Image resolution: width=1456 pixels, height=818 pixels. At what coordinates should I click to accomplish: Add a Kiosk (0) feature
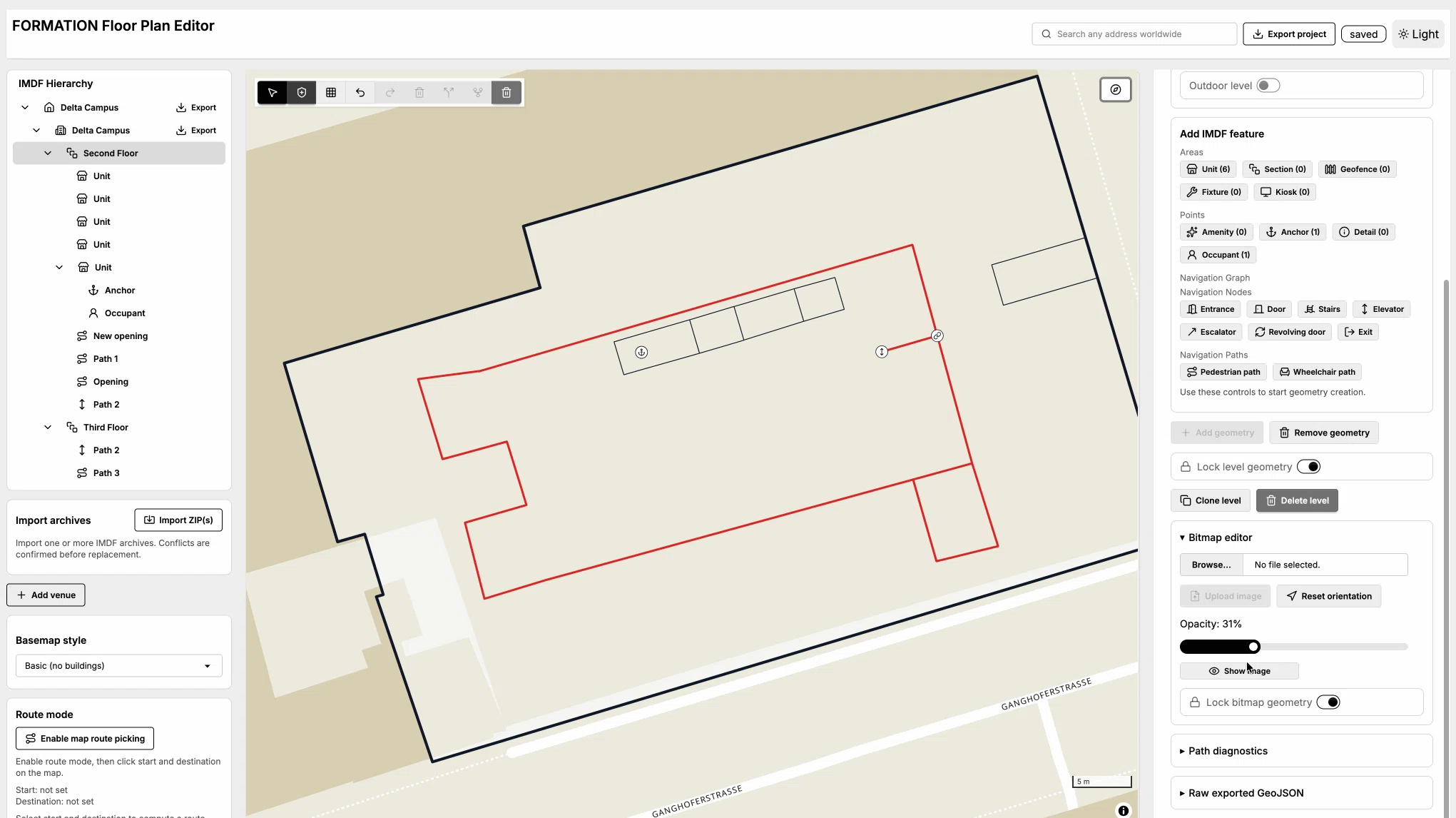coord(1285,192)
